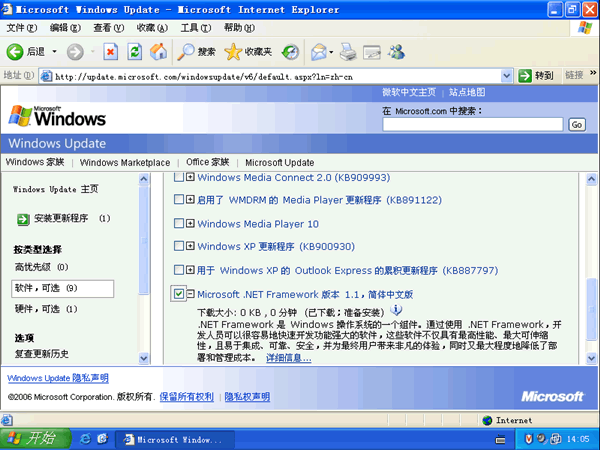Click Windows Update 隐私声明 link
The image size is (600, 450).
(58, 378)
